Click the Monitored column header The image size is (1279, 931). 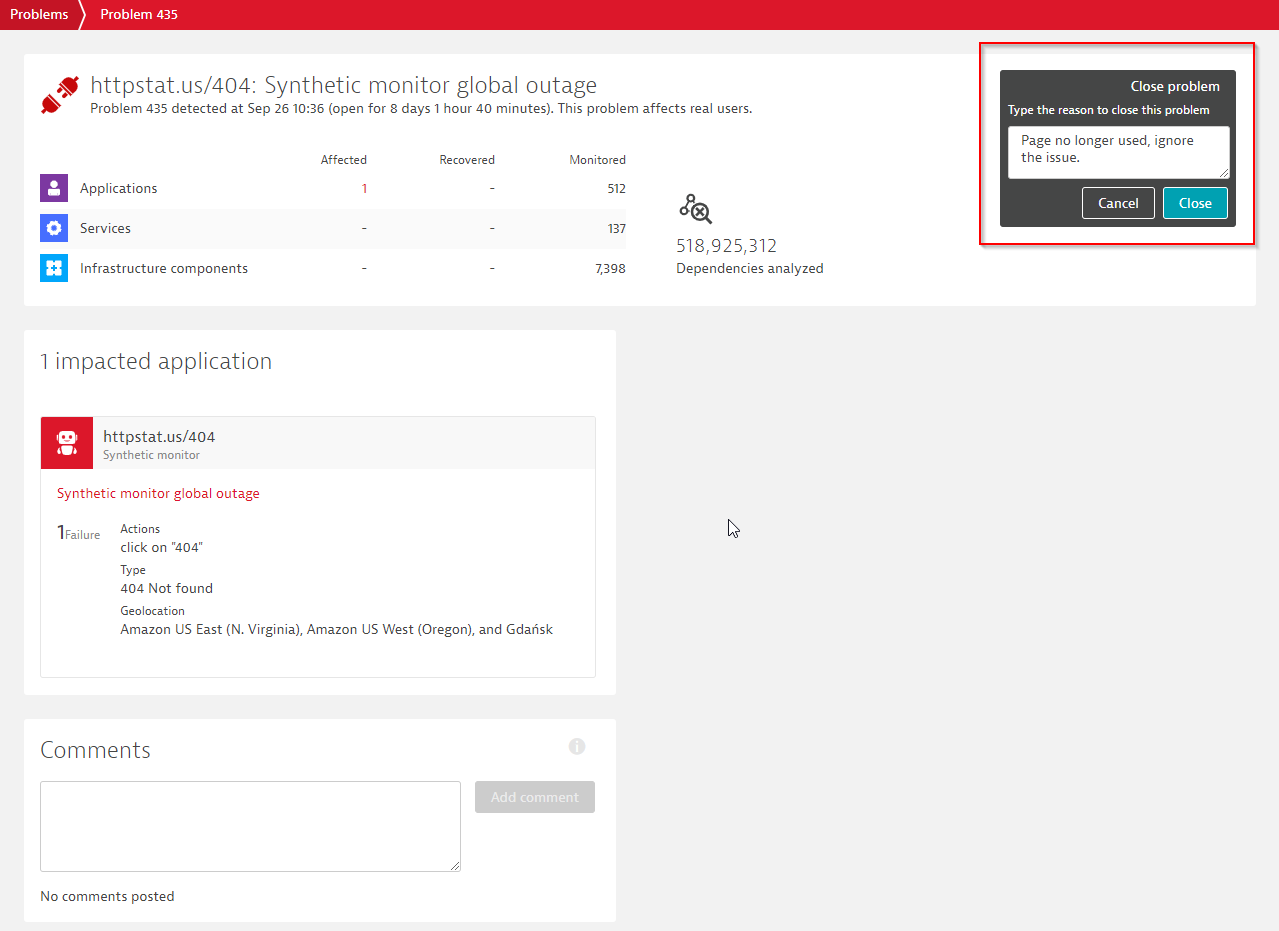598,160
